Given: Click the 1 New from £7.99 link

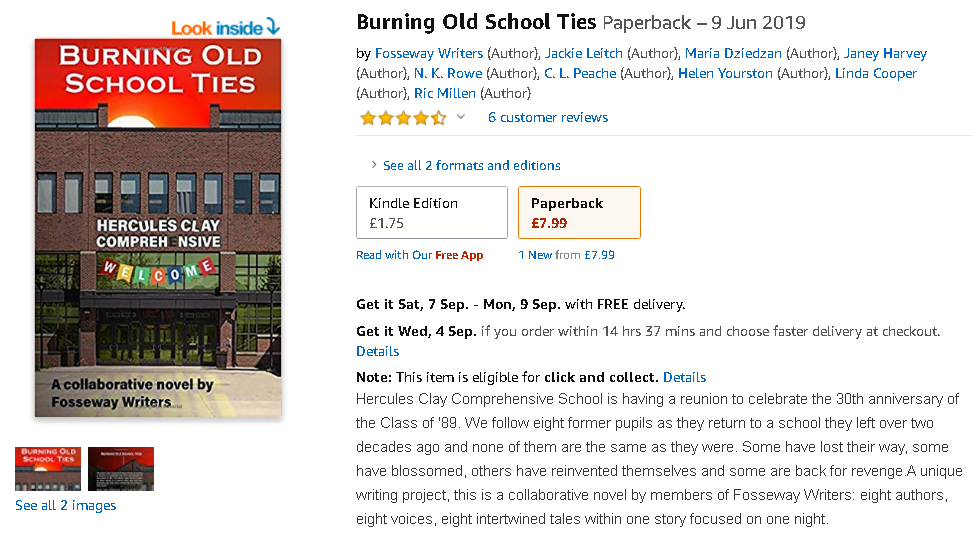Looking at the screenshot, I should pos(566,255).
